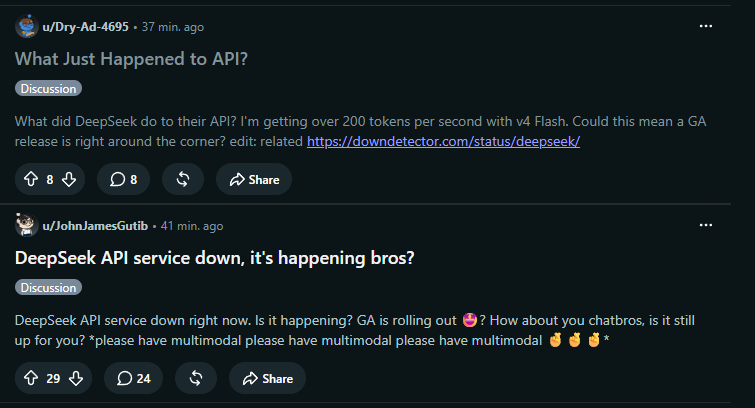Viewport: 755px width, 408px height.
Task: Open the 'What Just Happened to API?' post title
Action: (131, 59)
